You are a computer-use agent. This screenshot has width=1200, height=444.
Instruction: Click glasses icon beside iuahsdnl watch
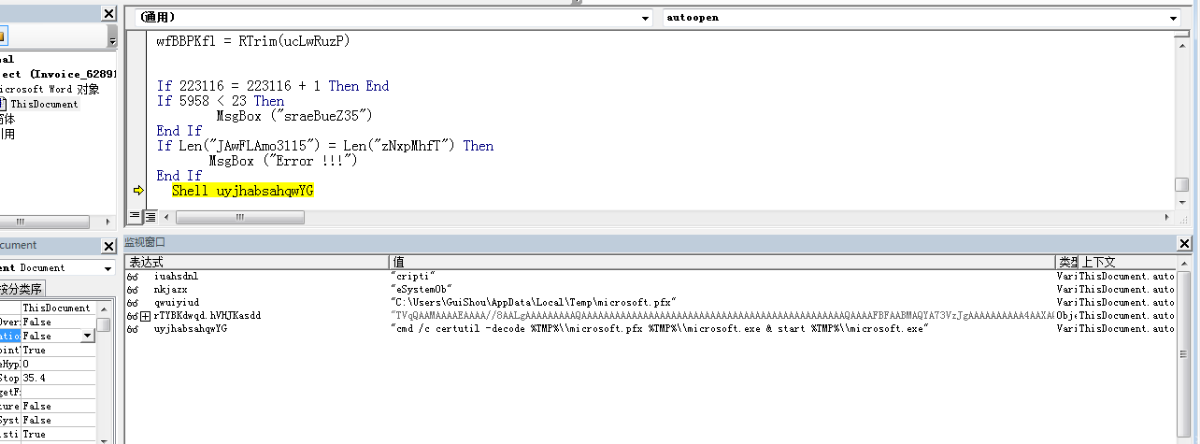coord(131,275)
